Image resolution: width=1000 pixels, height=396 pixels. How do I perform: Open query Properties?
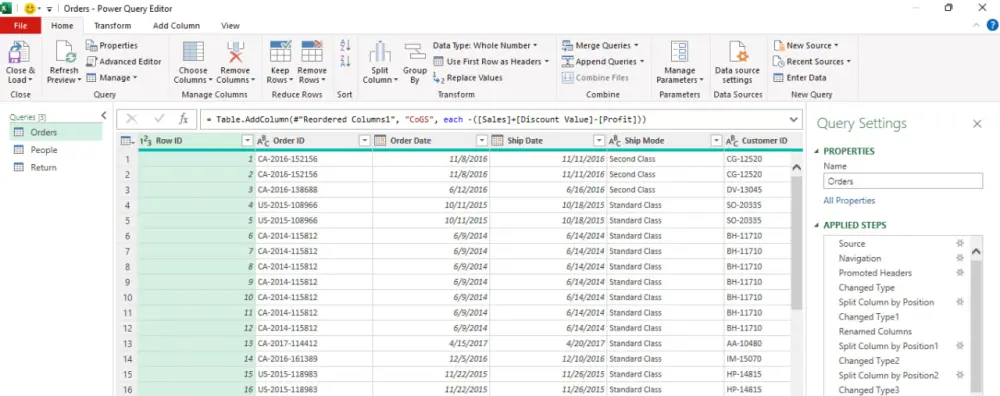112,45
